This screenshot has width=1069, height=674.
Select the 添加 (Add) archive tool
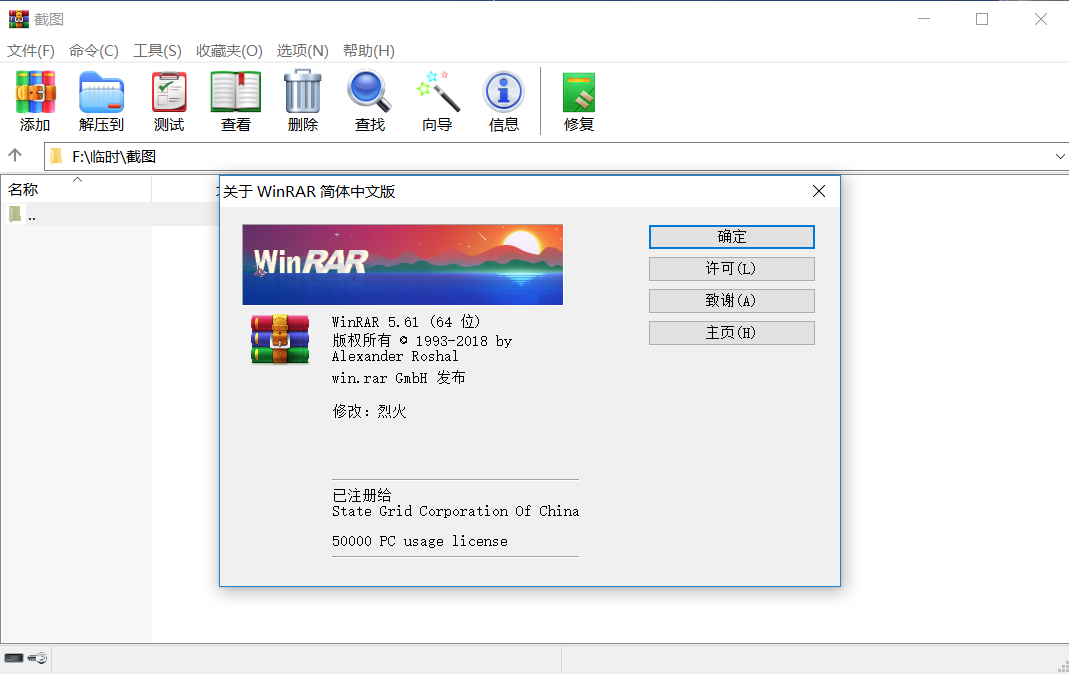[x=35, y=100]
